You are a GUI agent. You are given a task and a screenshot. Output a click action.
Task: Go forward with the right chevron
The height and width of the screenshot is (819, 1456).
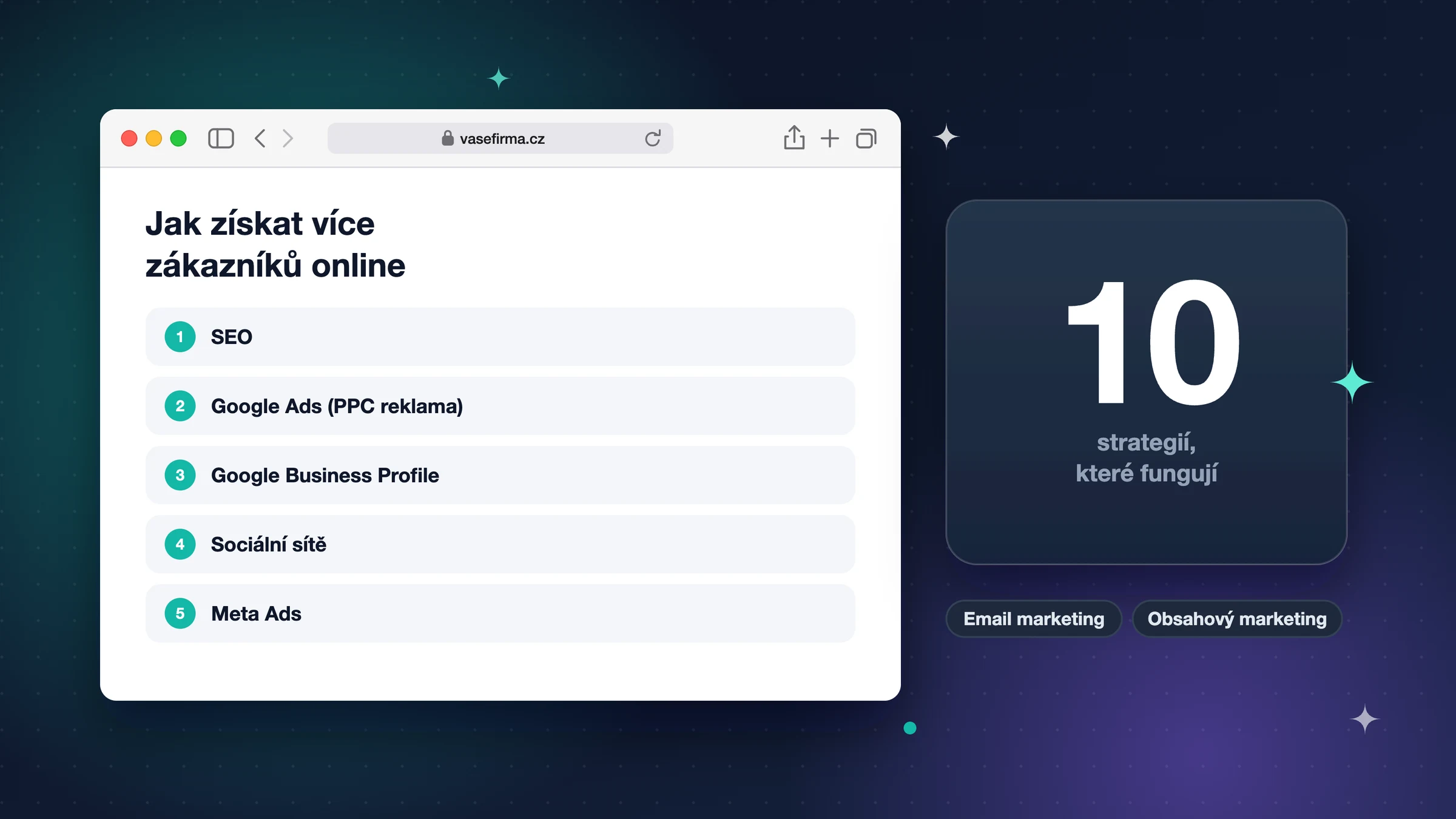pyautogui.click(x=288, y=138)
